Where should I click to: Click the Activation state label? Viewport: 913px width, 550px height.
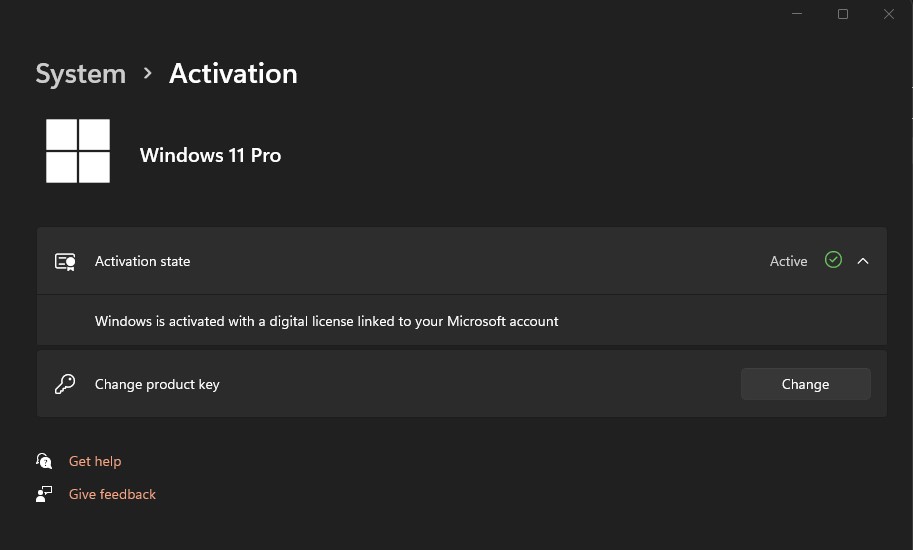pyautogui.click(x=142, y=261)
